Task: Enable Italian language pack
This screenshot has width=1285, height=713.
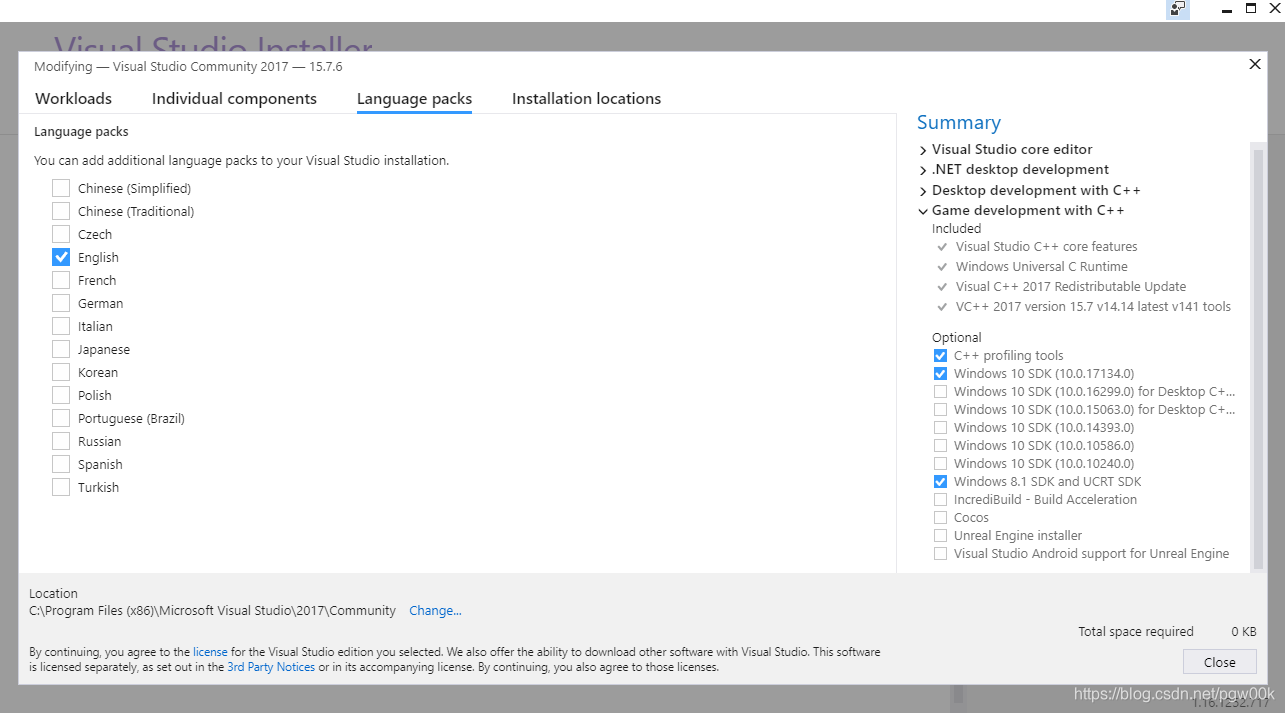Action: pos(61,326)
